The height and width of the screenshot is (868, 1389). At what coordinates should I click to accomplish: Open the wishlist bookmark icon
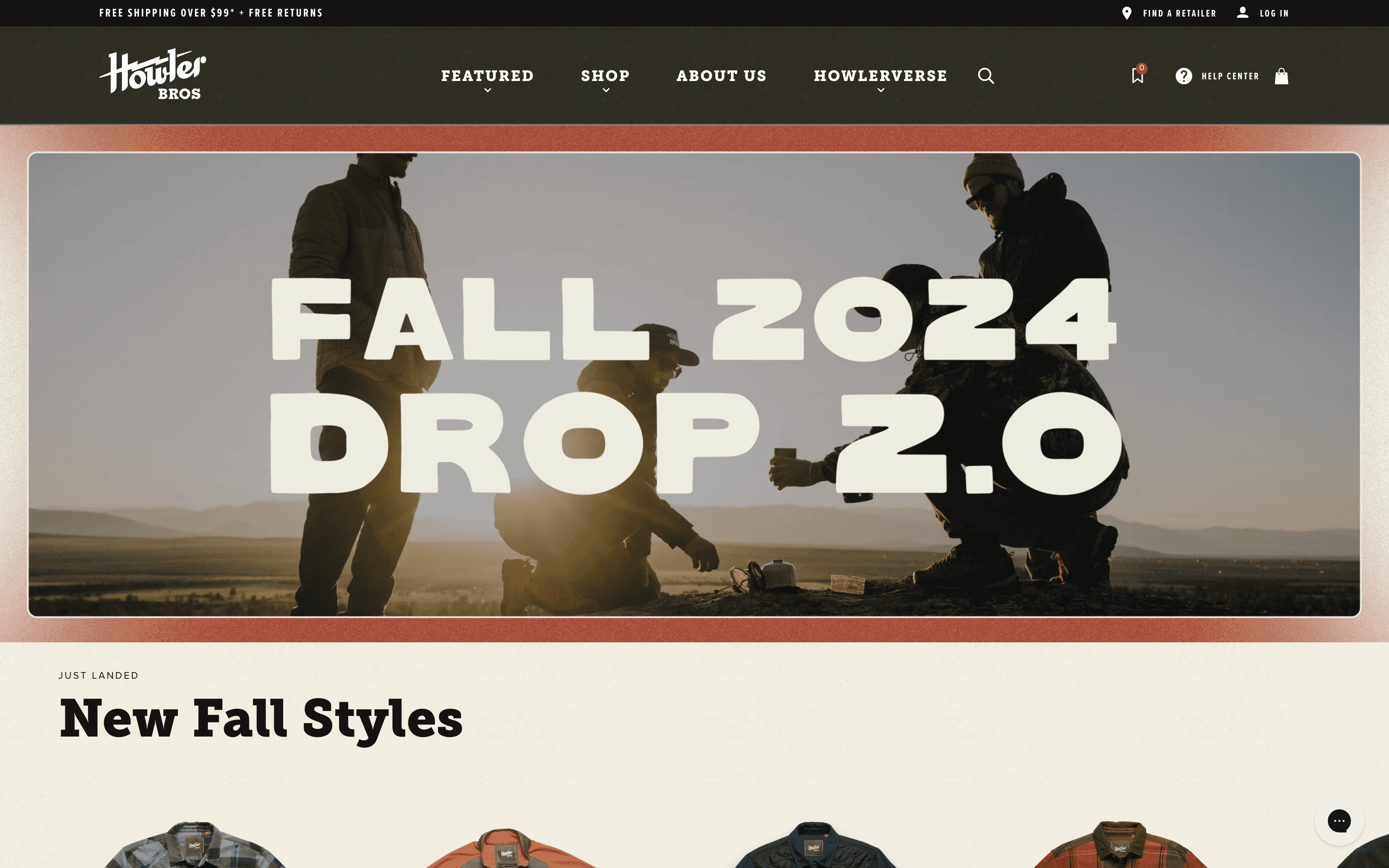click(1137, 76)
